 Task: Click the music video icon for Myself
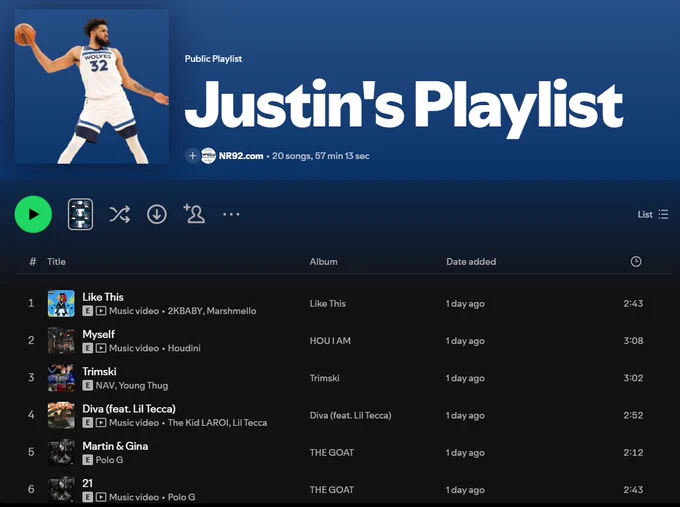pos(101,348)
